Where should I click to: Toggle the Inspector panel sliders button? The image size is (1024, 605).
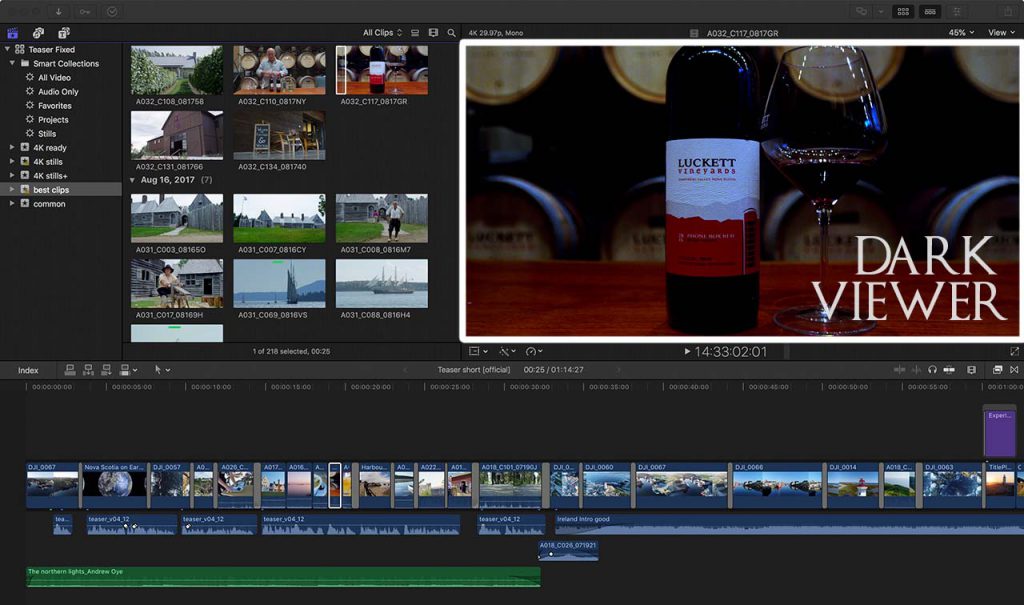[x=957, y=12]
